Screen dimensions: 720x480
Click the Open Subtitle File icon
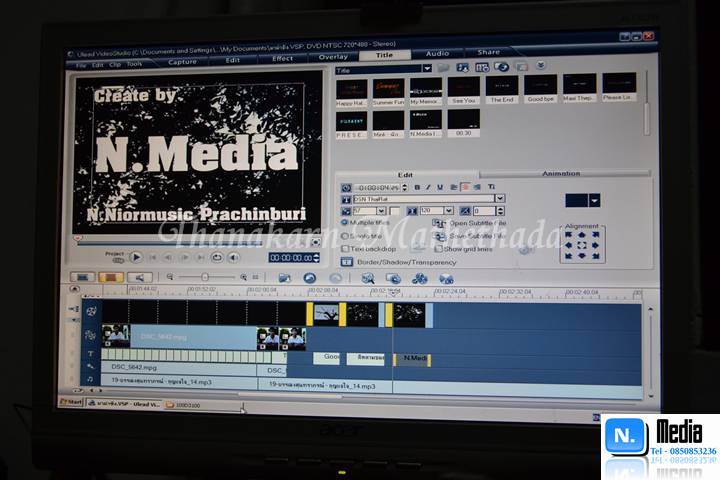point(439,223)
